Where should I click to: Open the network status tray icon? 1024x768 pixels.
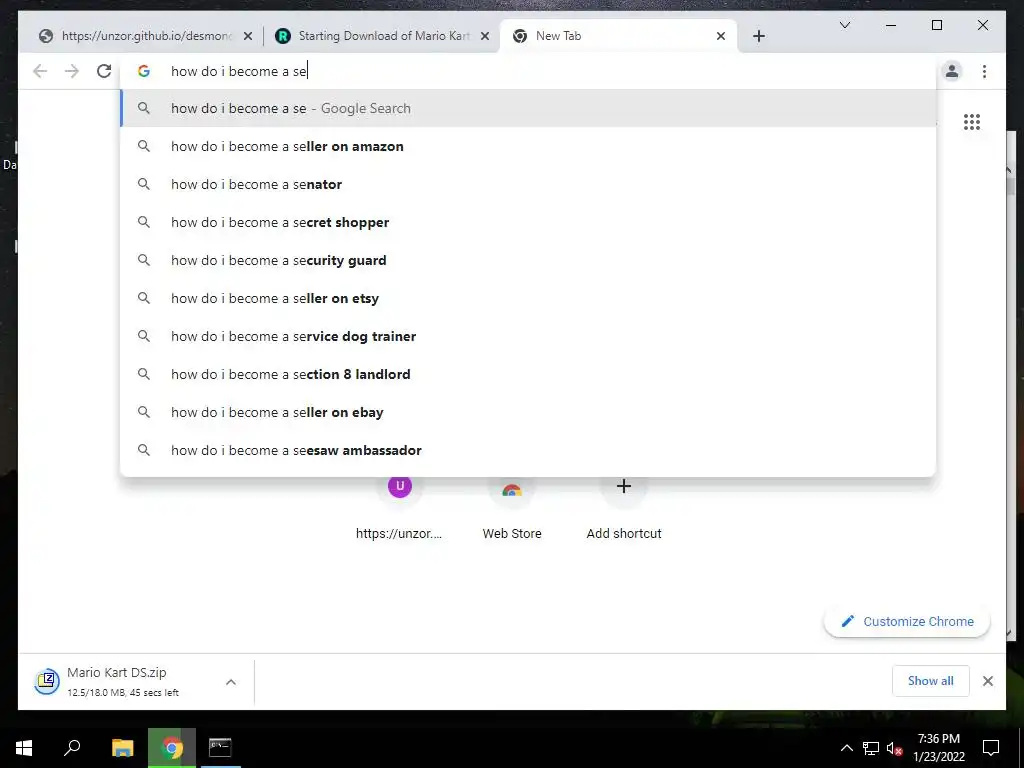pyautogui.click(x=871, y=748)
